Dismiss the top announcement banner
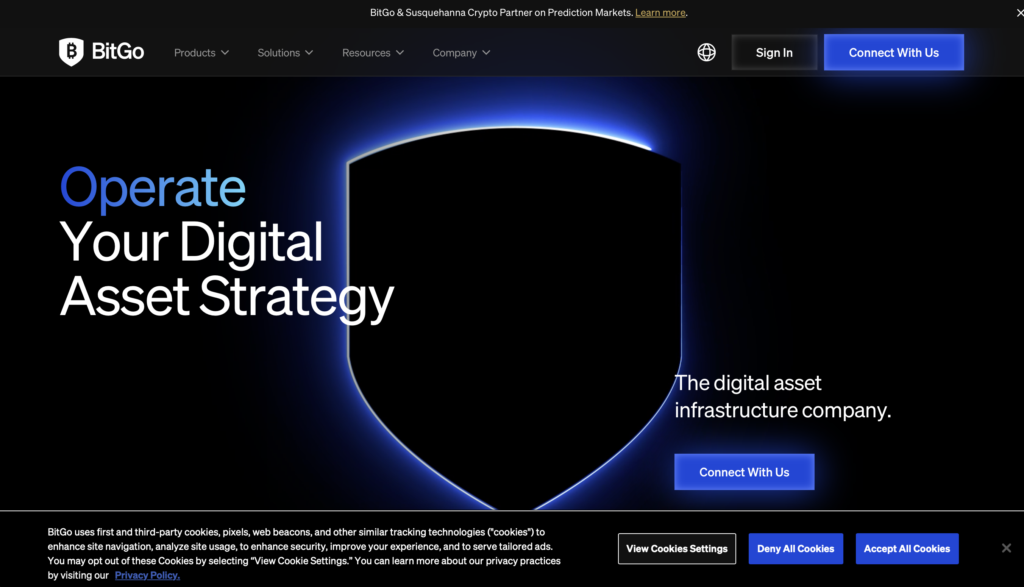The image size is (1024, 587). click(x=1019, y=12)
